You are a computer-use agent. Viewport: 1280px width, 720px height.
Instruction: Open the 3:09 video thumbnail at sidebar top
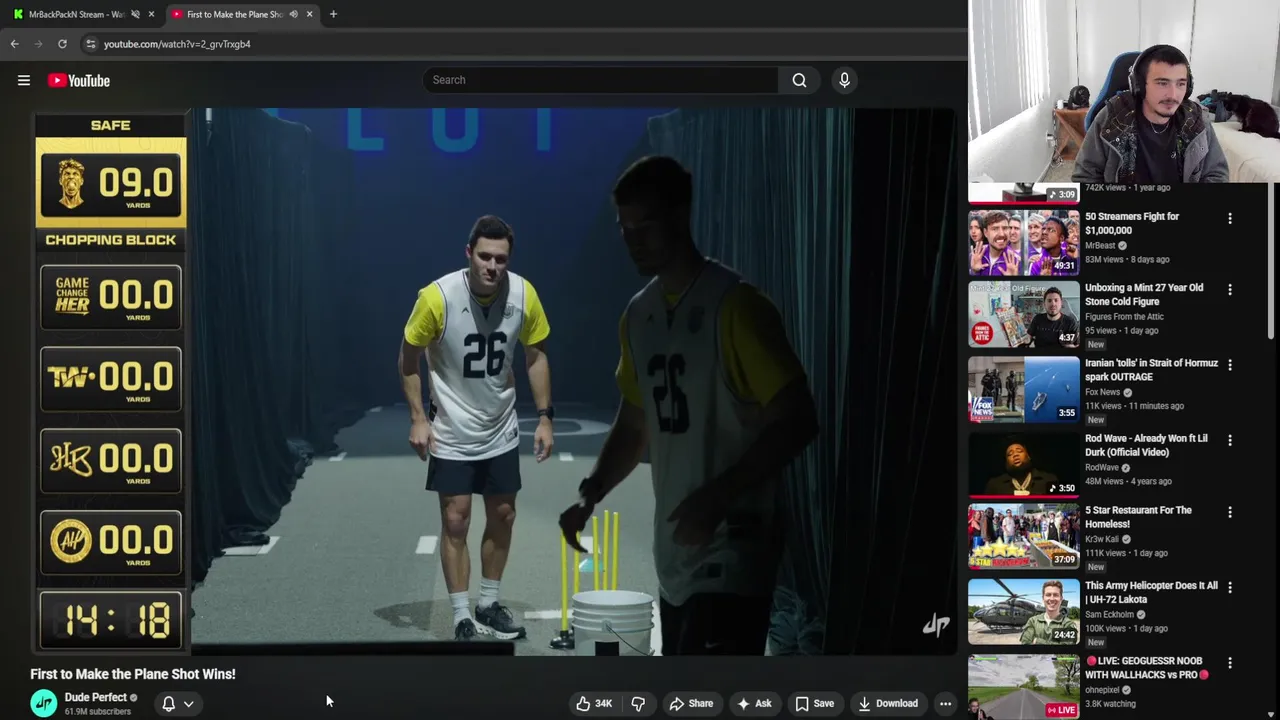[1024, 193]
